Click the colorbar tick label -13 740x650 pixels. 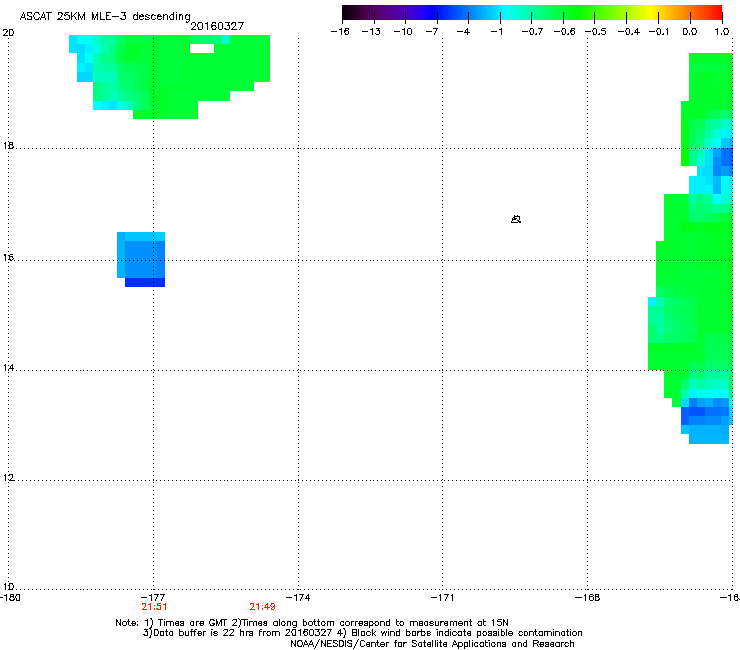tap(371, 32)
